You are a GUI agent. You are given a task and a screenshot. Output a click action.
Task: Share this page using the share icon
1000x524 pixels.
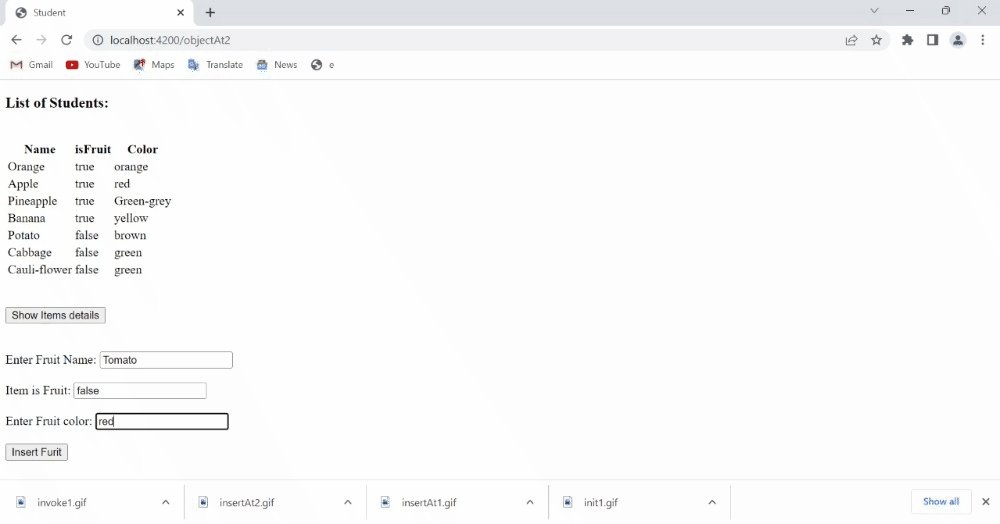[851, 40]
